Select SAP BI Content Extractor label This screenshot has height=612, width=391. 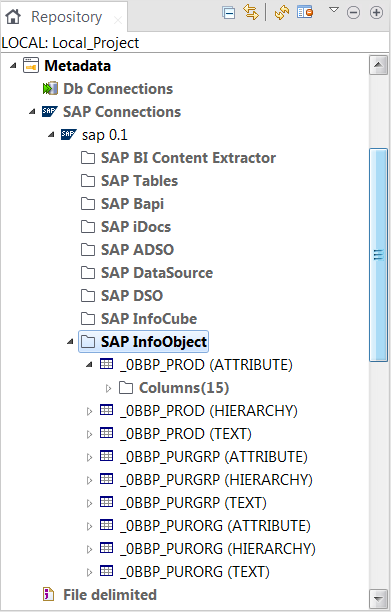pos(188,158)
